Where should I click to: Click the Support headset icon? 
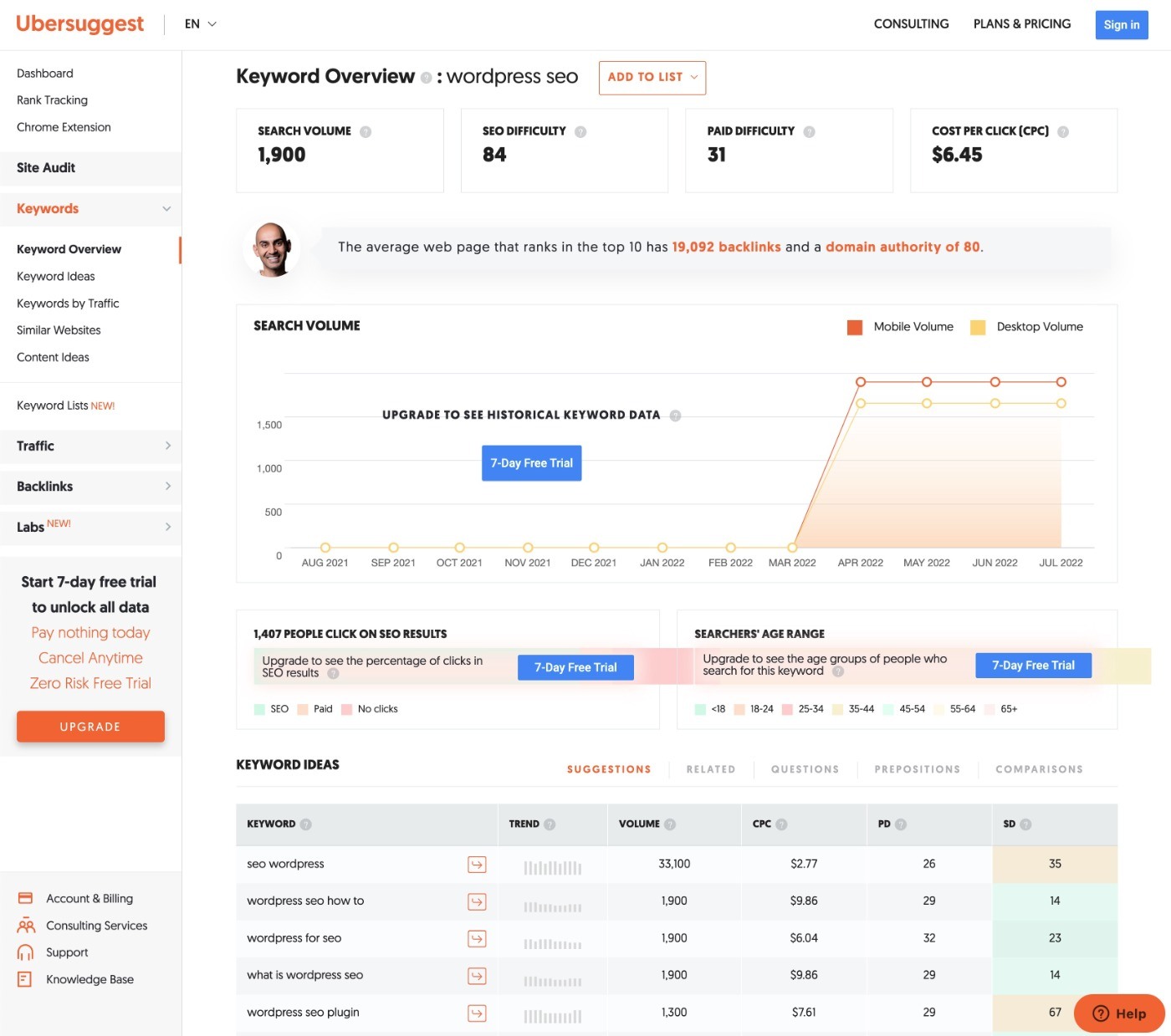tap(25, 952)
